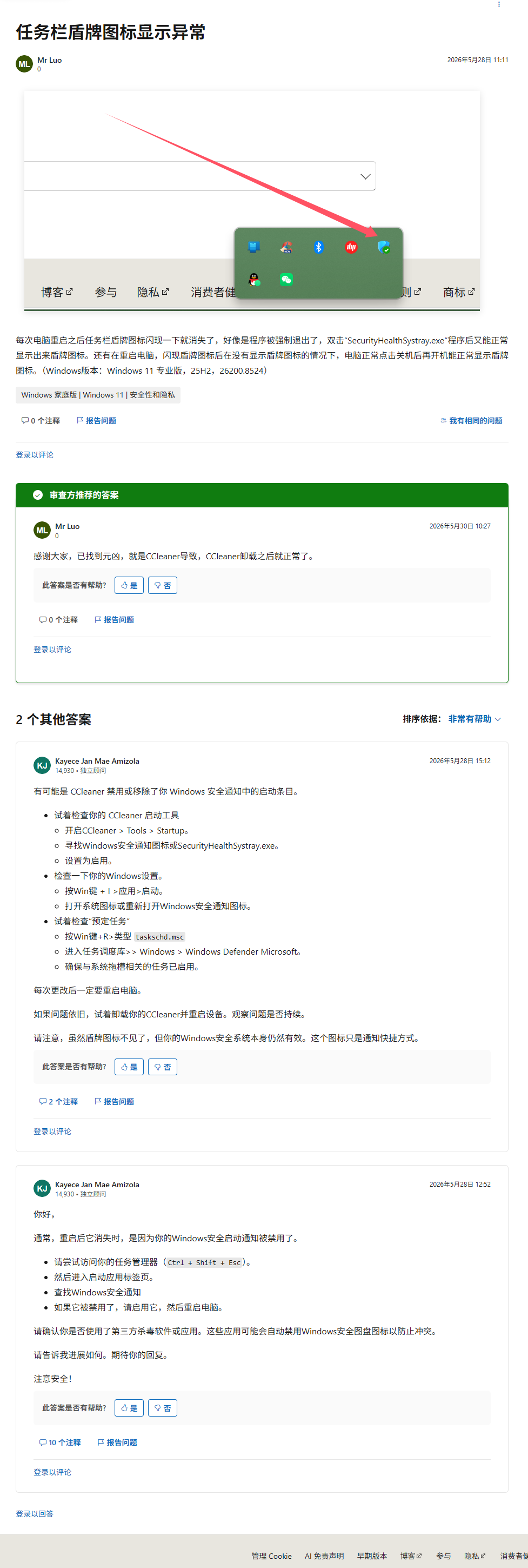The width and height of the screenshot is (528, 1568).
Task: Vote 否 on the 12:52 answer
Action: click(163, 1408)
